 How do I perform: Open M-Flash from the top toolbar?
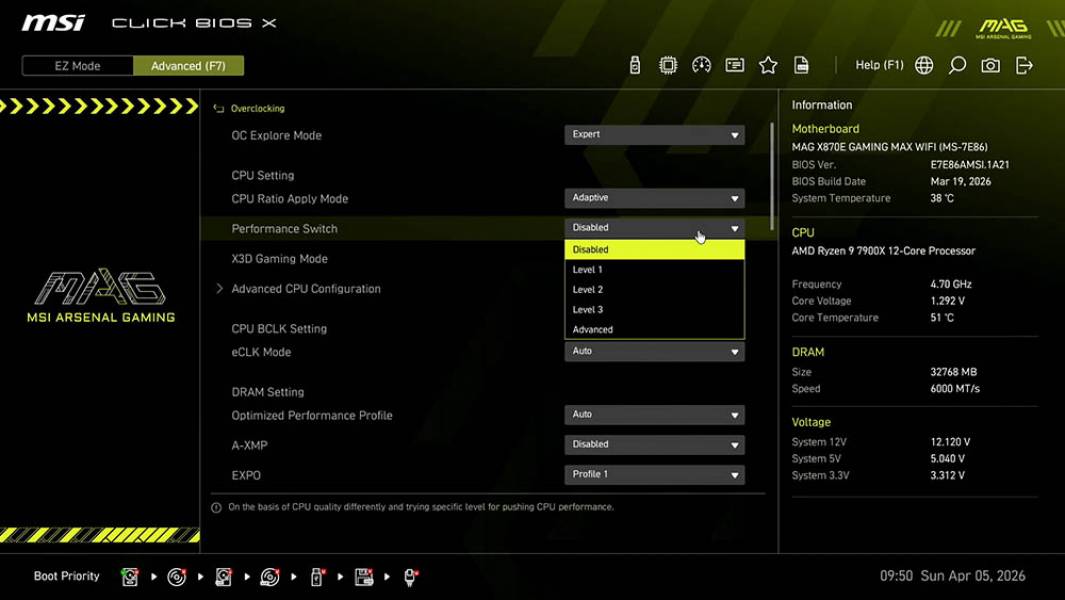pos(633,64)
